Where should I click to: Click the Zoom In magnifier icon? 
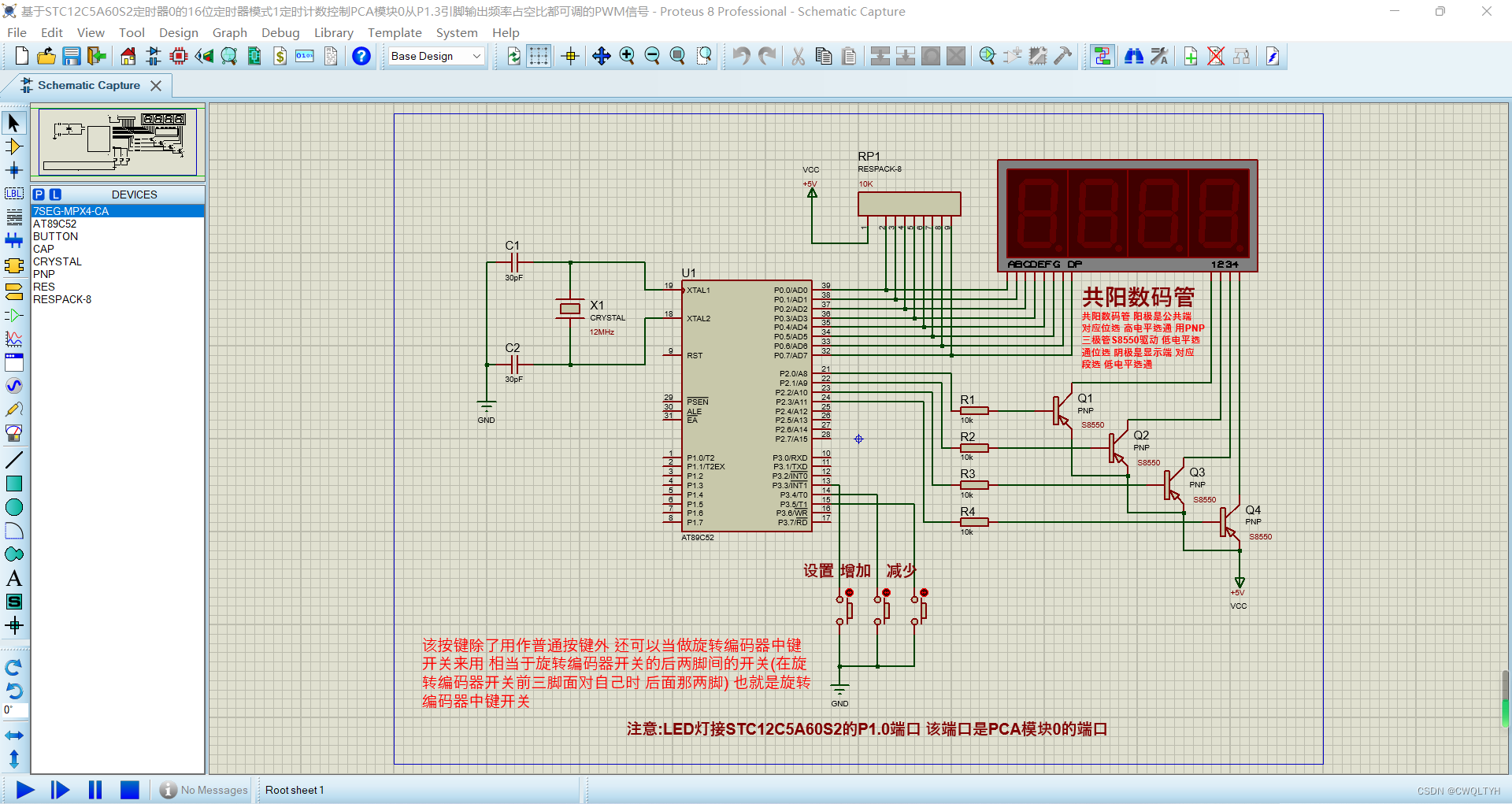(x=627, y=56)
